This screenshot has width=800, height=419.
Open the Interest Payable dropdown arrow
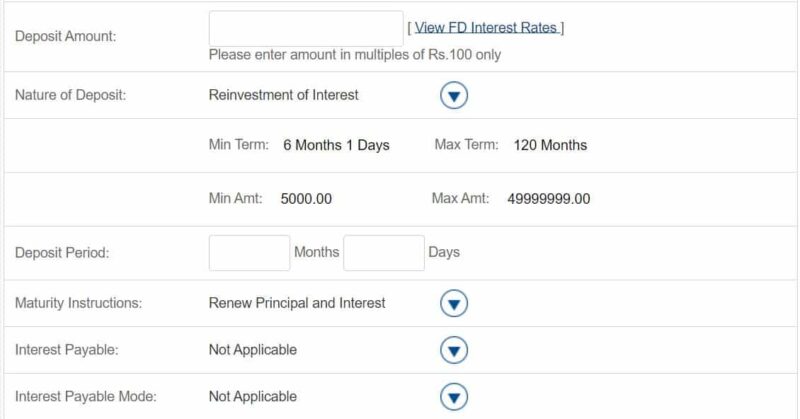coord(454,350)
